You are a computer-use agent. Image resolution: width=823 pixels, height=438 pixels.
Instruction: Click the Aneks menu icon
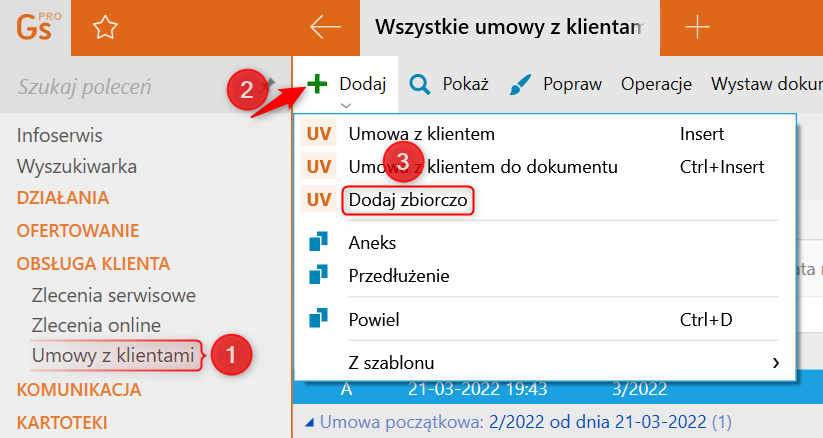pos(319,242)
